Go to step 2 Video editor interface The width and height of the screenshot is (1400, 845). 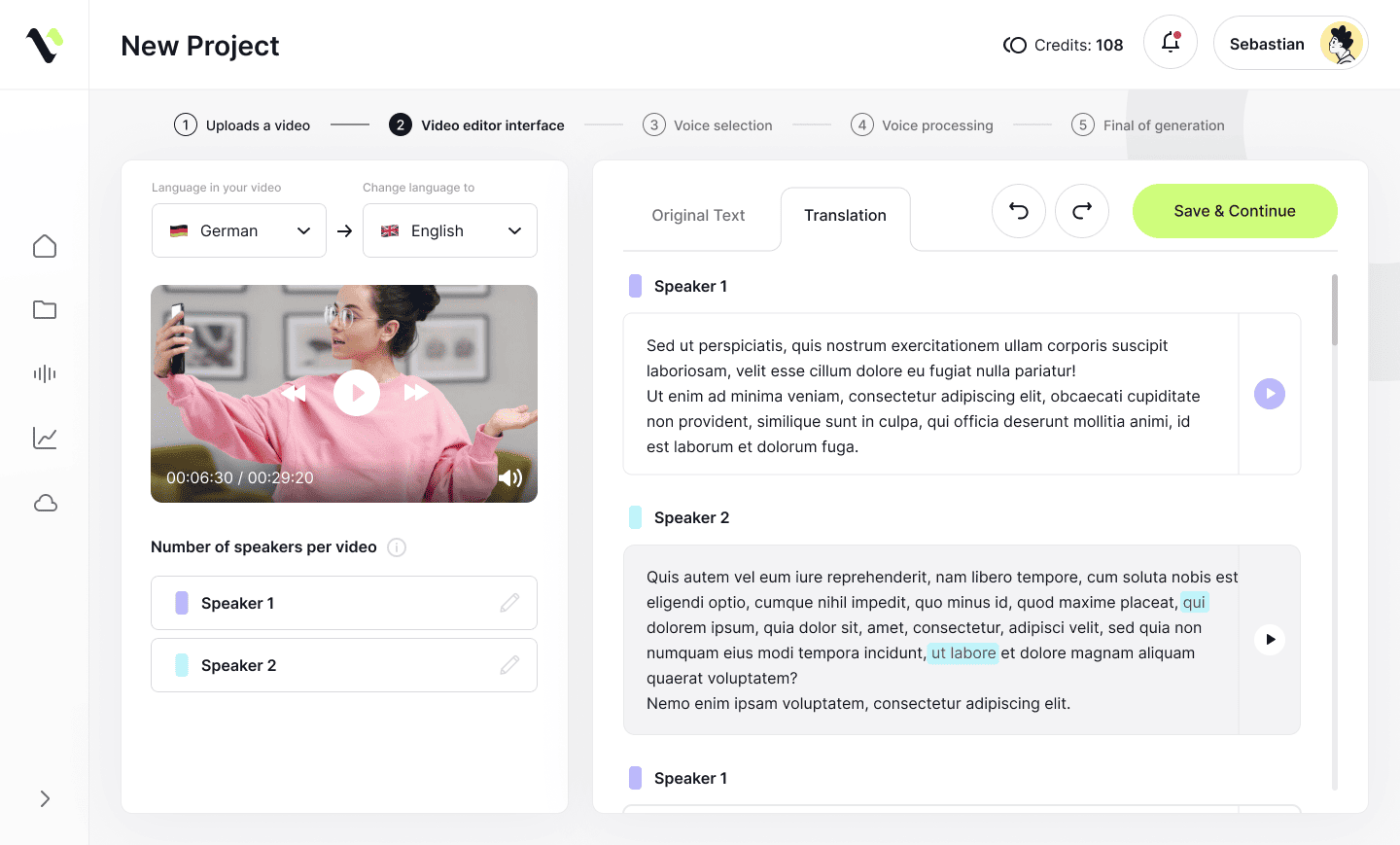tap(476, 124)
